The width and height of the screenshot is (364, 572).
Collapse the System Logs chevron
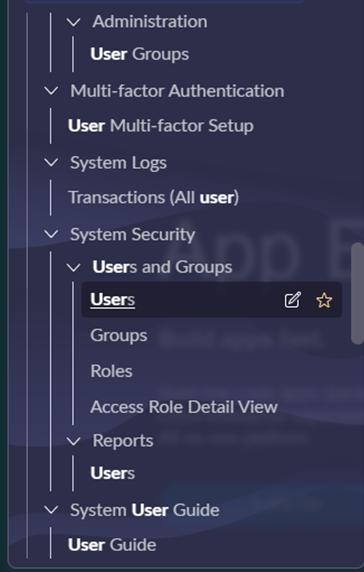click(51, 162)
